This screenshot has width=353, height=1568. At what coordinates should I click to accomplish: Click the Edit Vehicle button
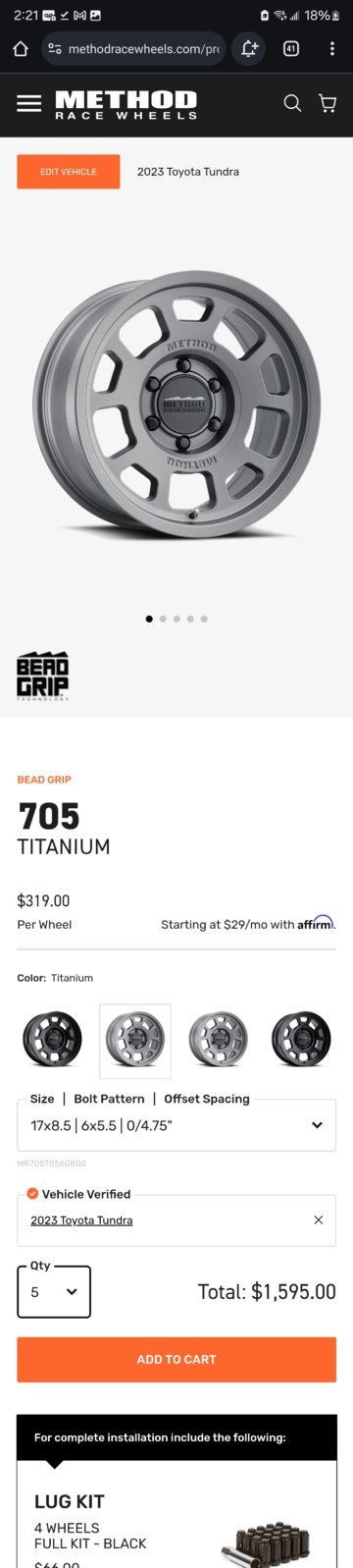[69, 172]
